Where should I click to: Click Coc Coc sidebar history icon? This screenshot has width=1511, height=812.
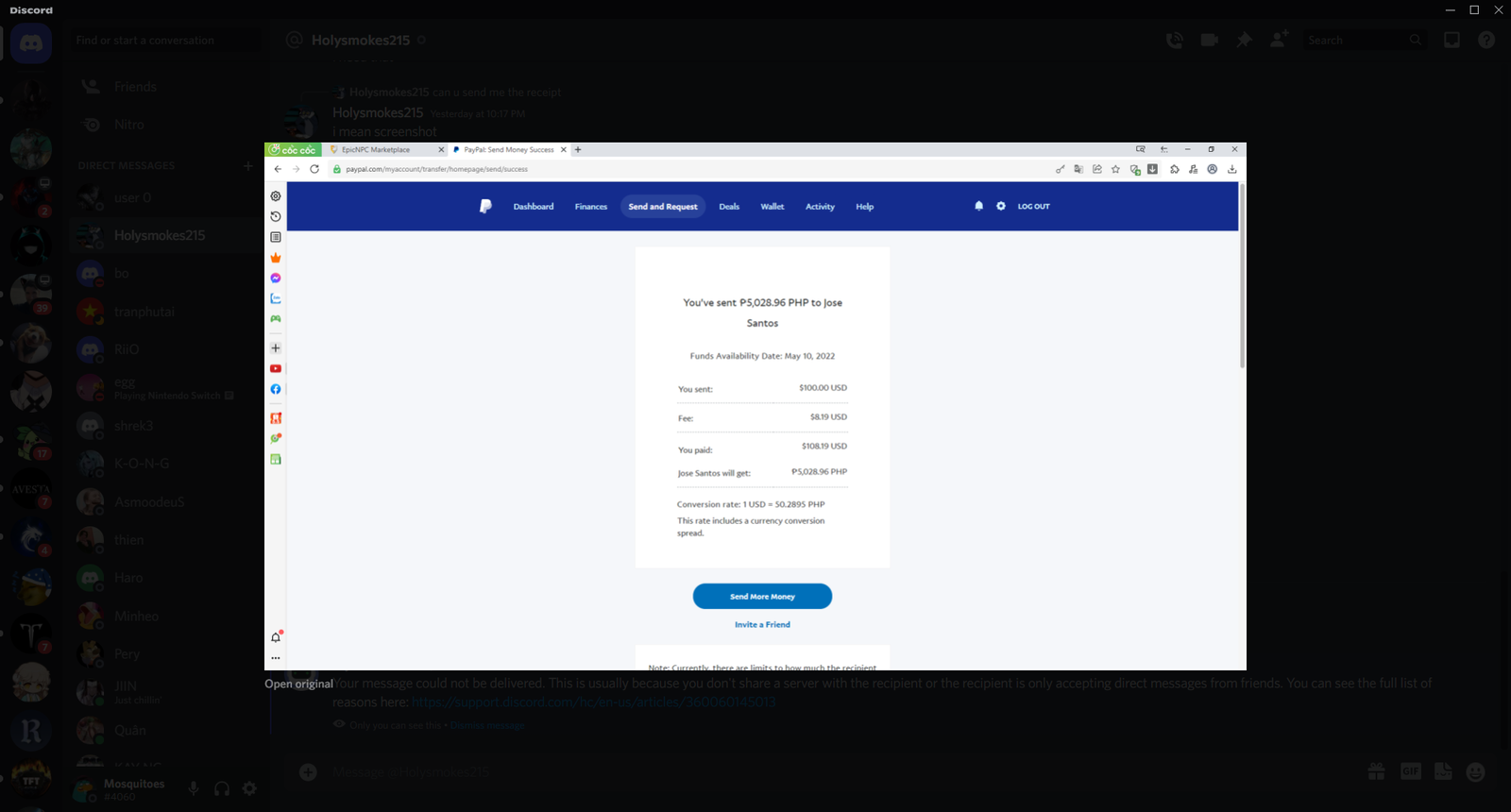[276, 216]
